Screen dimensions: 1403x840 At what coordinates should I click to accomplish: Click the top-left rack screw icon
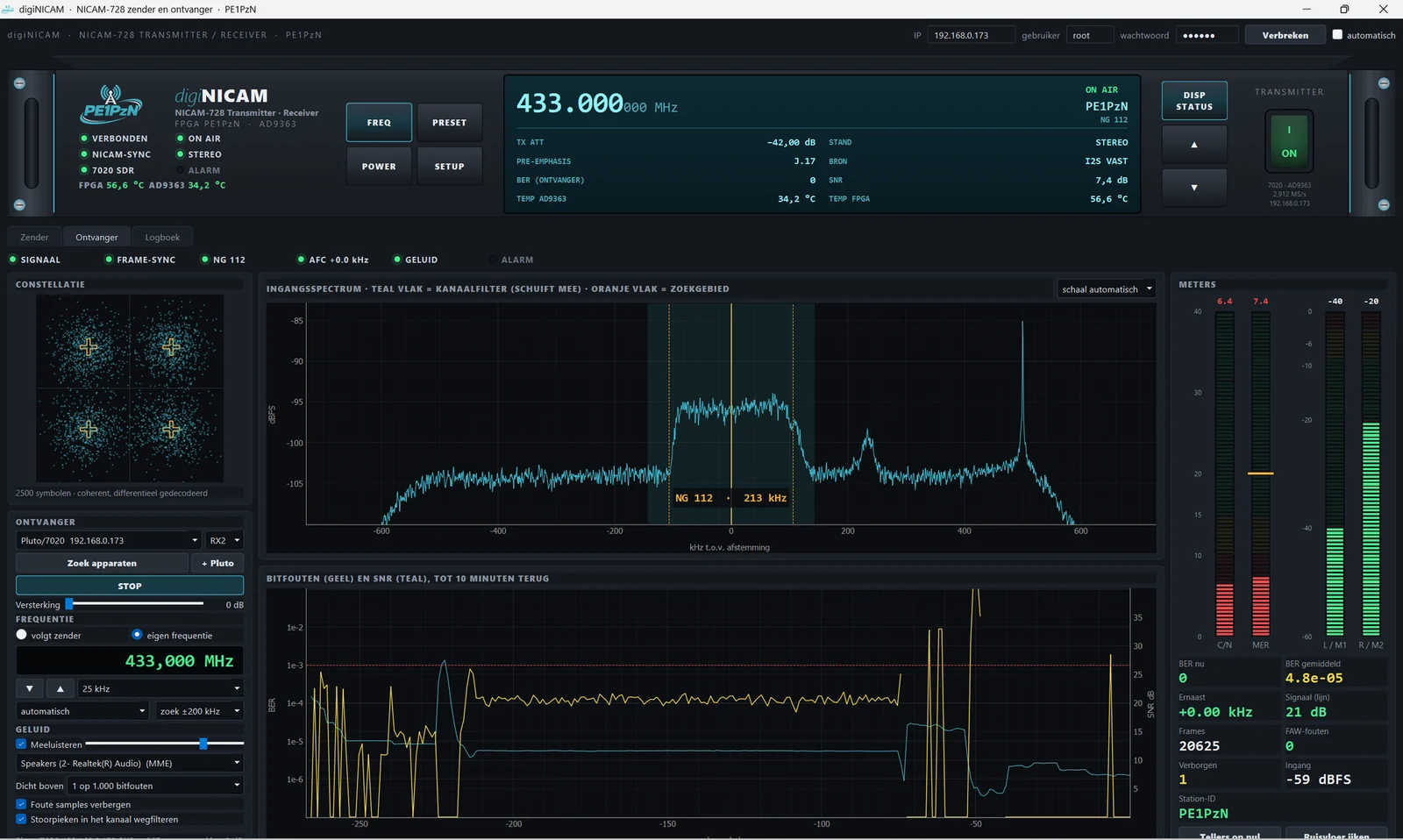pyautogui.click(x=19, y=83)
